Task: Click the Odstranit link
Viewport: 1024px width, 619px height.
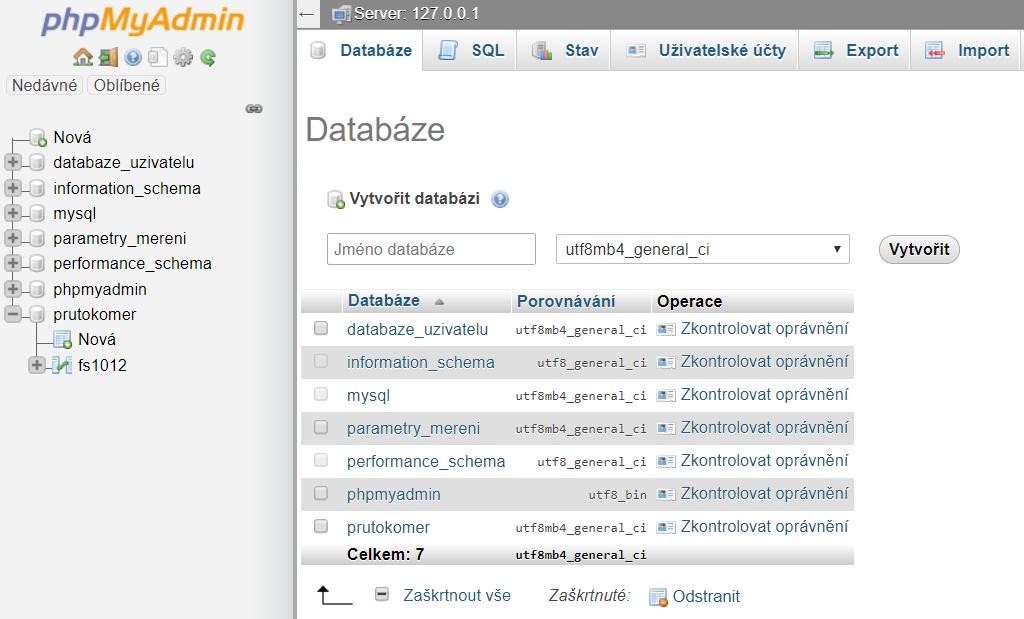Action: [706, 596]
